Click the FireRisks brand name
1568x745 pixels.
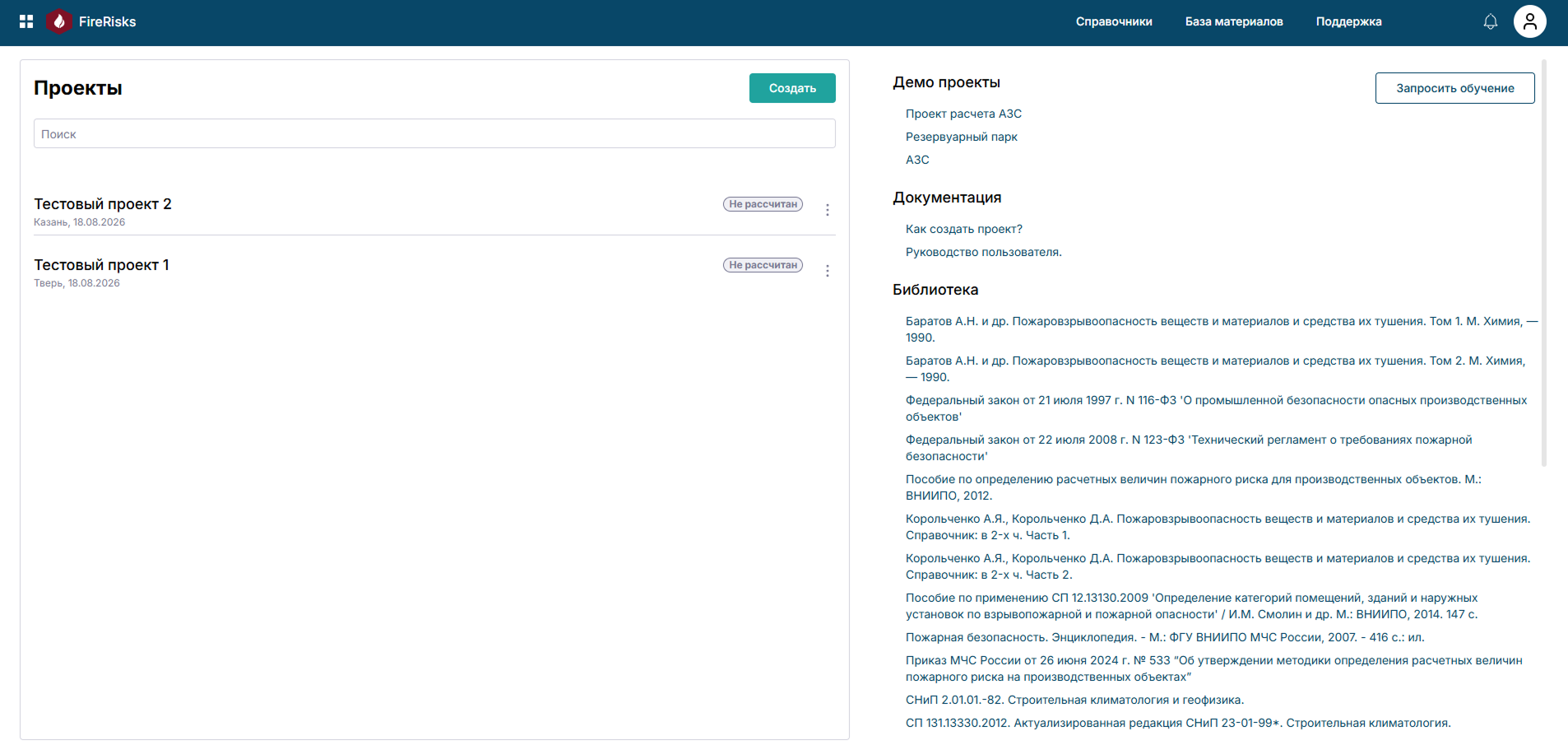tap(108, 21)
